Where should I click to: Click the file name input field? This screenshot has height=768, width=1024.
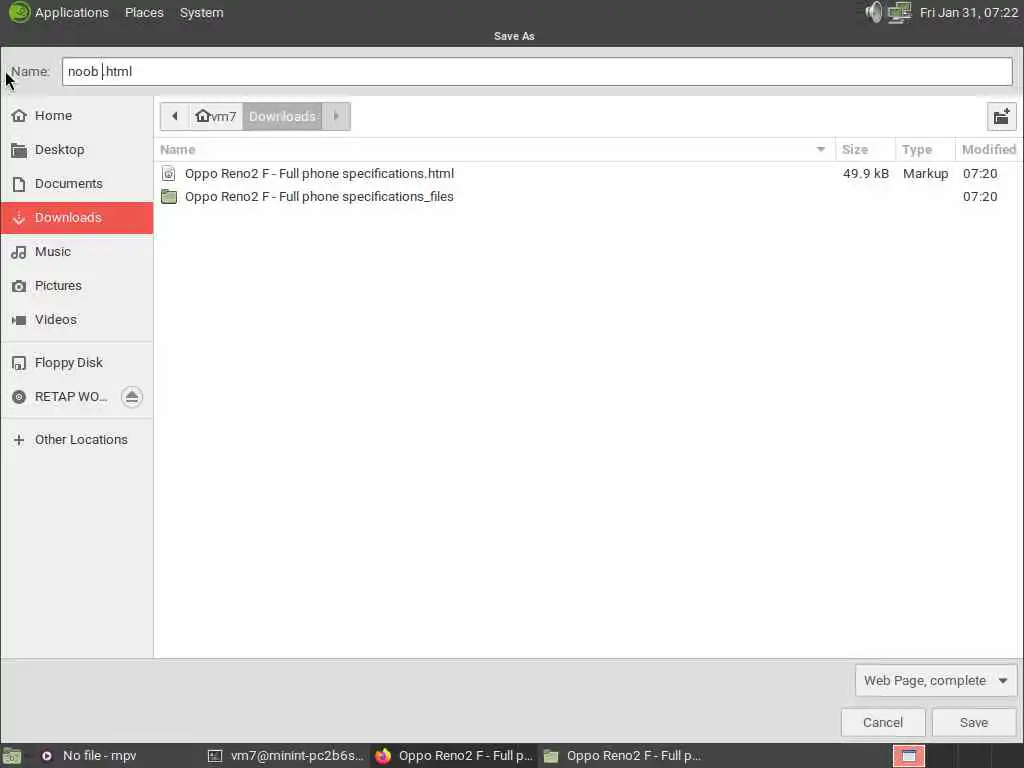click(x=537, y=71)
